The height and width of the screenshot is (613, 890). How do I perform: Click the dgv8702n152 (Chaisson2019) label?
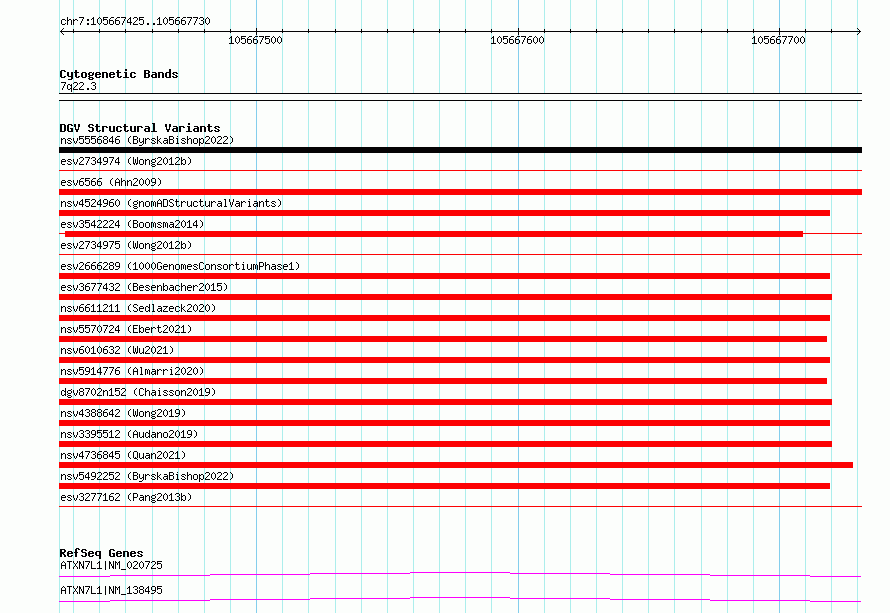pyautogui.click(x=138, y=392)
